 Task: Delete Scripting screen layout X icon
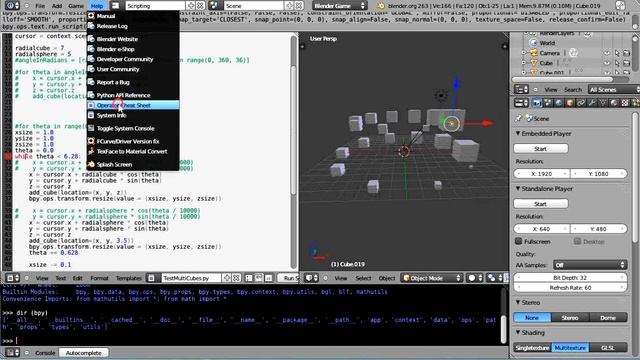[x=200, y=6]
